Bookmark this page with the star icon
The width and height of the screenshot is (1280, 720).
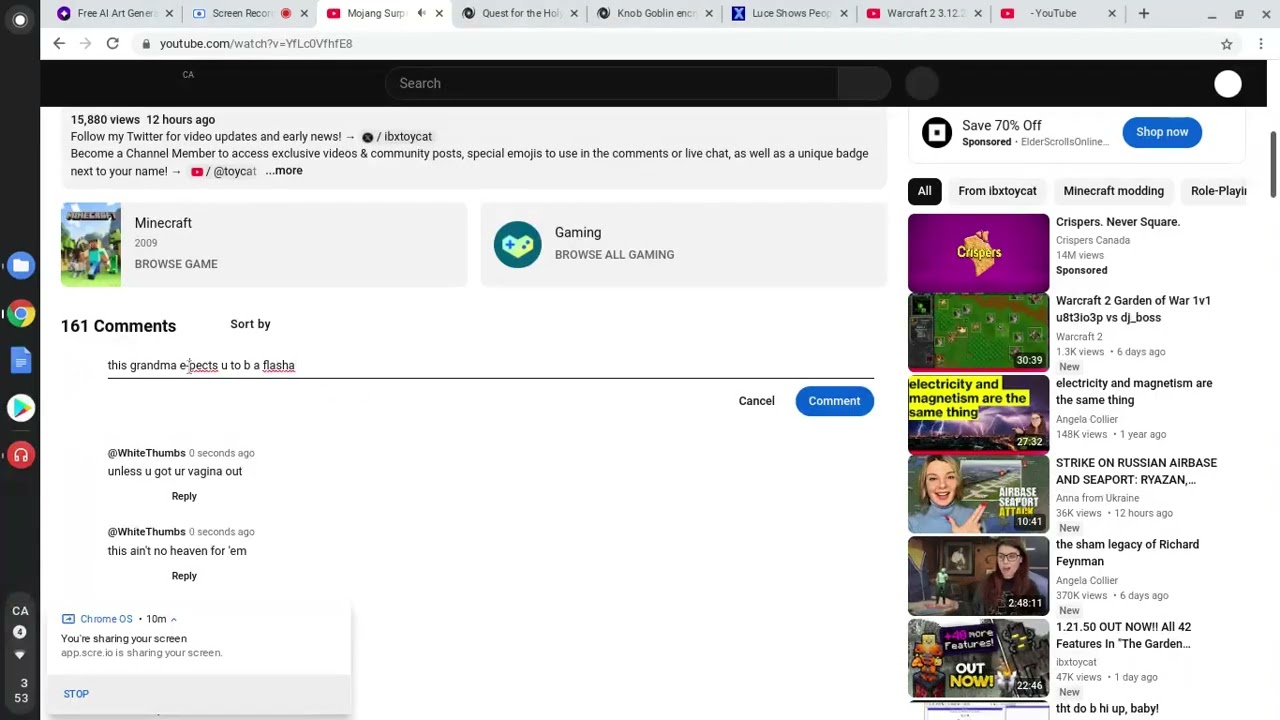(1226, 44)
